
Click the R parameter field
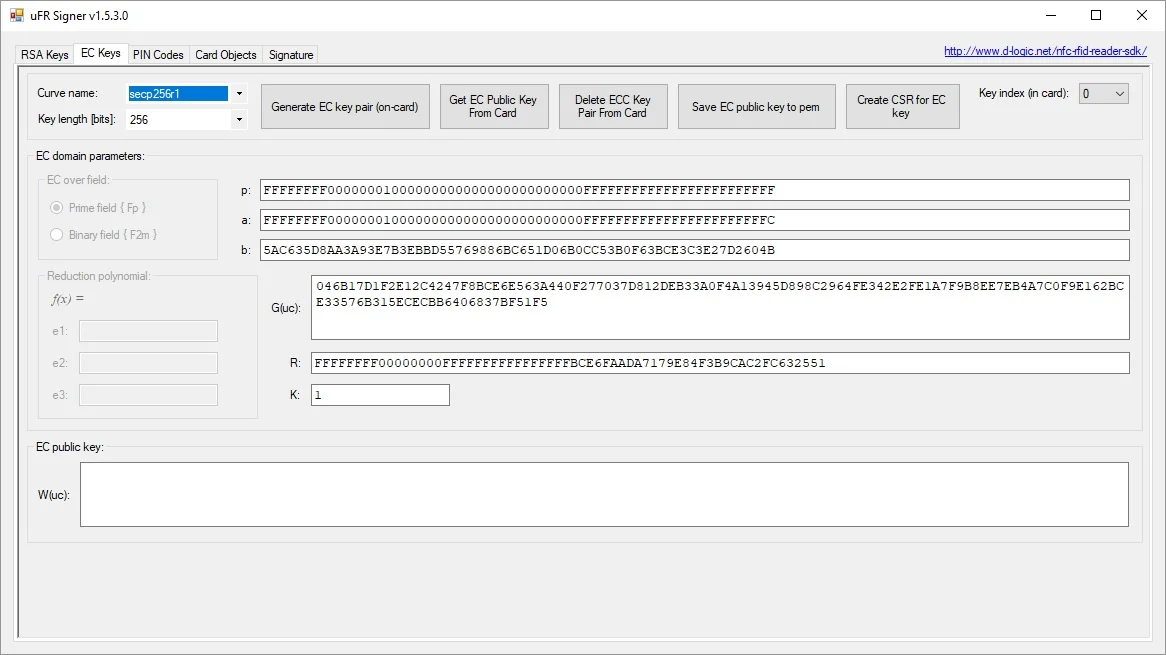tap(720, 363)
